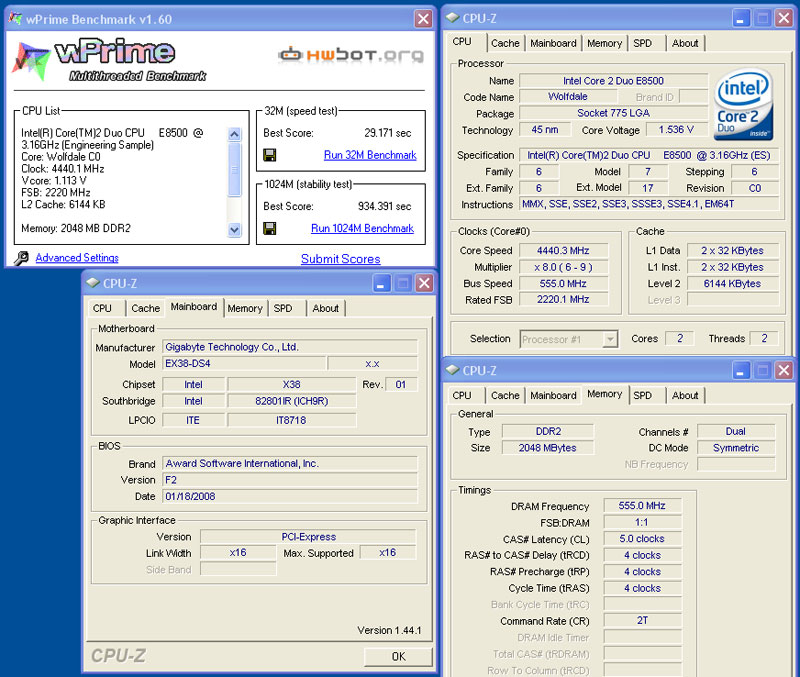This screenshot has height=677, width=800.
Task: Run the 1024M stability test benchmark
Action: tap(362, 228)
